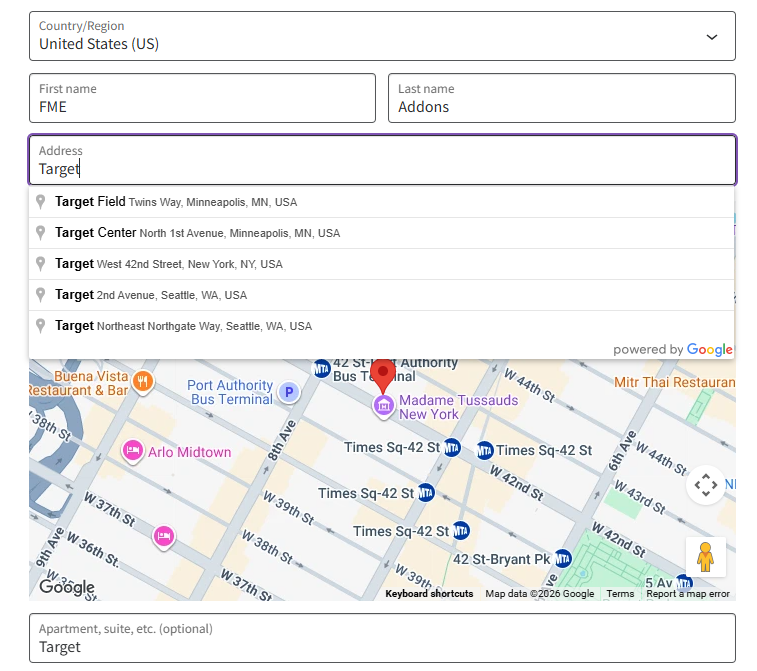Click the Last name field
757x671 pixels.
561,98
